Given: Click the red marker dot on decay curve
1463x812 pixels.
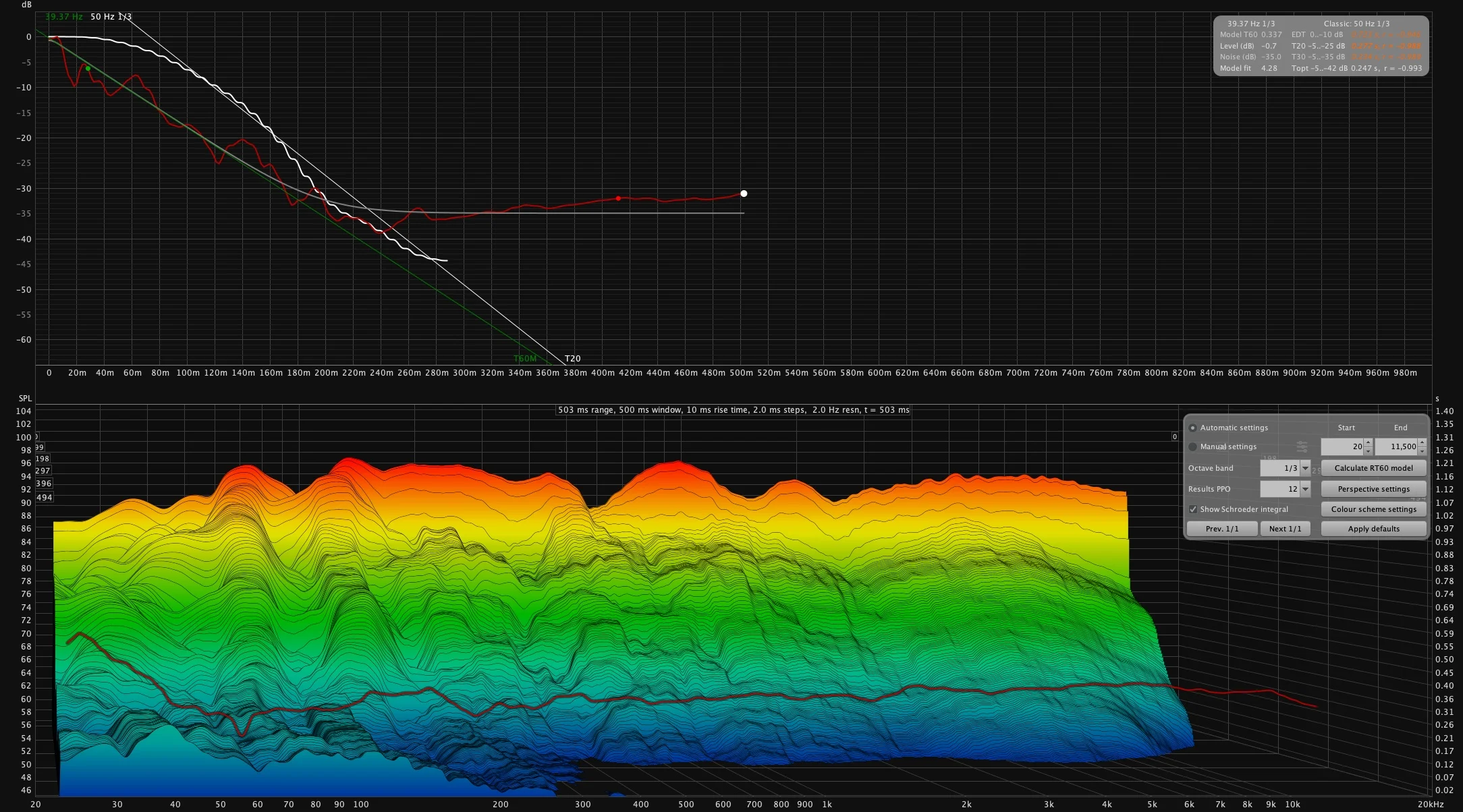Looking at the screenshot, I should tap(618, 198).
